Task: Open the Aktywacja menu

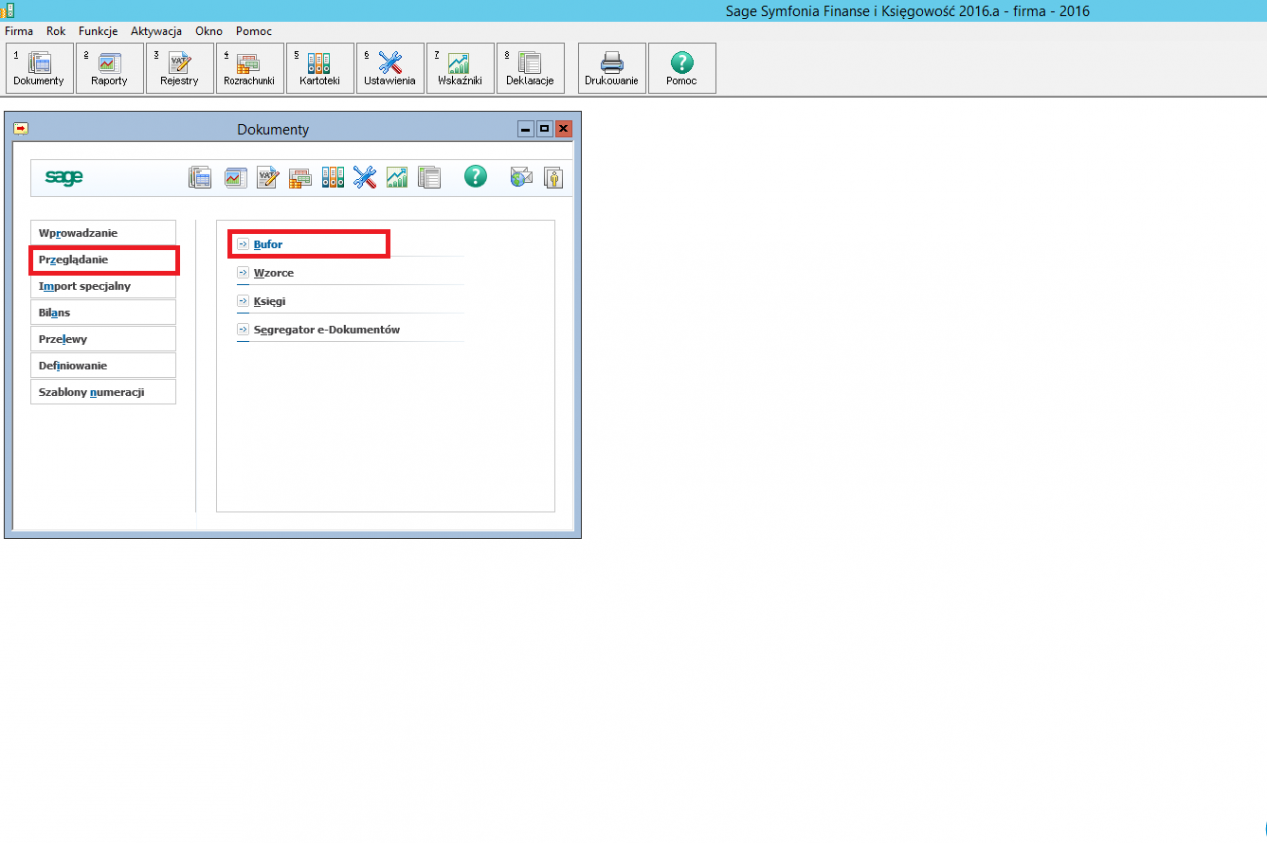Action: [x=156, y=31]
